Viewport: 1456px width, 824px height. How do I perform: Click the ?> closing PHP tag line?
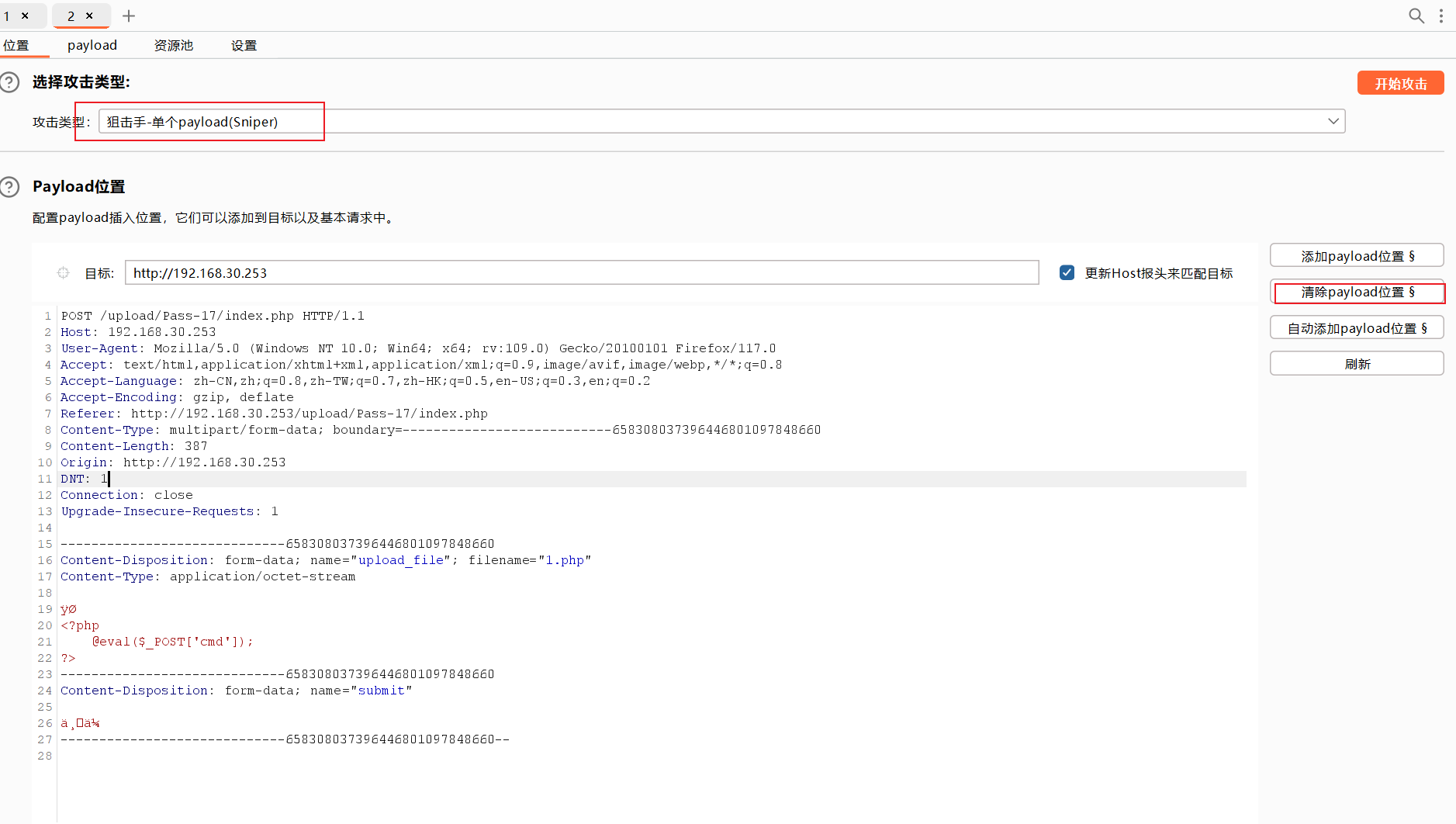(68, 658)
